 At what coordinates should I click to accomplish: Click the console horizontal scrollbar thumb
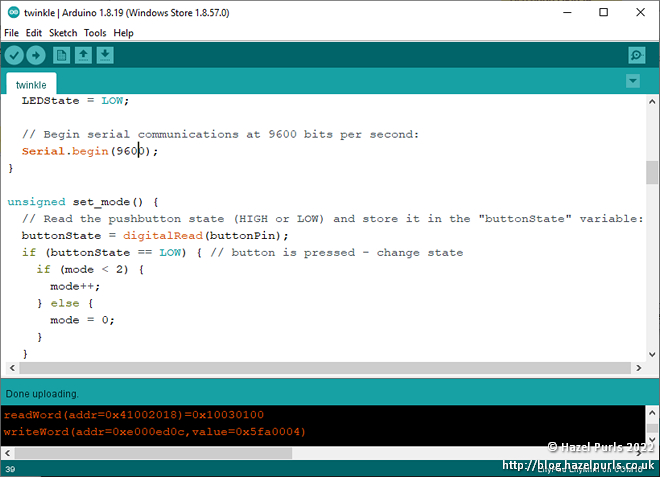pos(153,453)
